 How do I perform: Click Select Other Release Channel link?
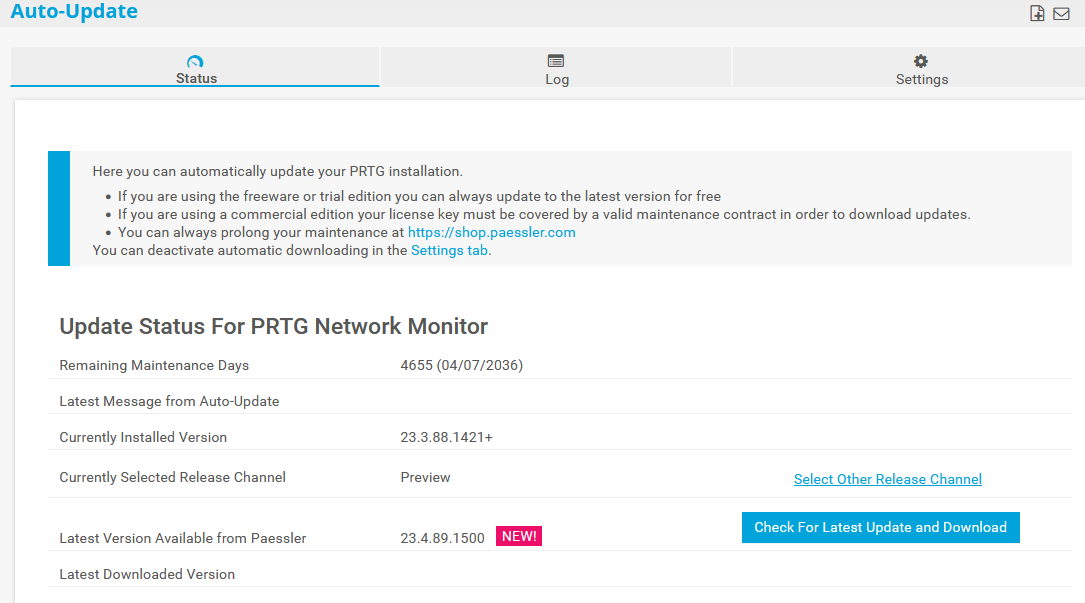(887, 479)
